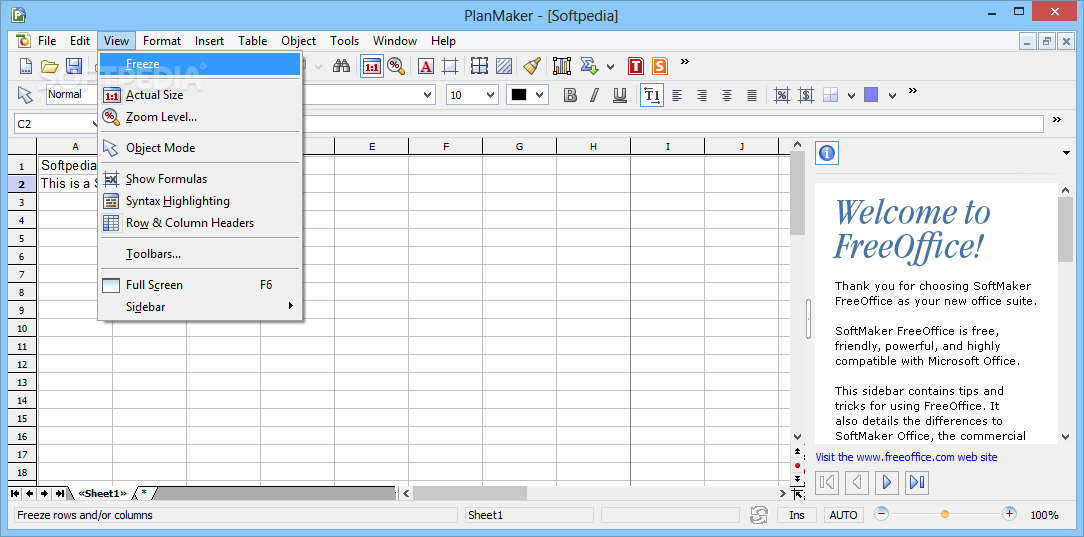Viewport: 1084px width, 537px height.
Task: Click the format painter brush icon
Action: (x=532, y=66)
